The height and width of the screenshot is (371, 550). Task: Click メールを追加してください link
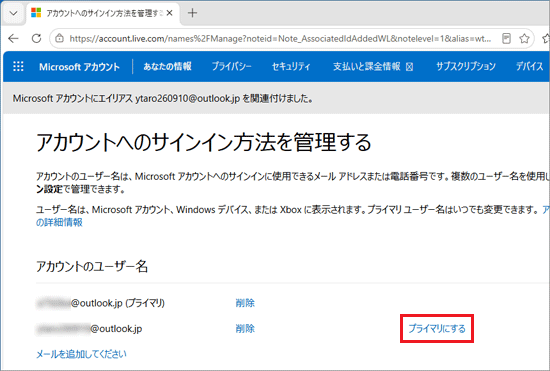[x=81, y=354]
